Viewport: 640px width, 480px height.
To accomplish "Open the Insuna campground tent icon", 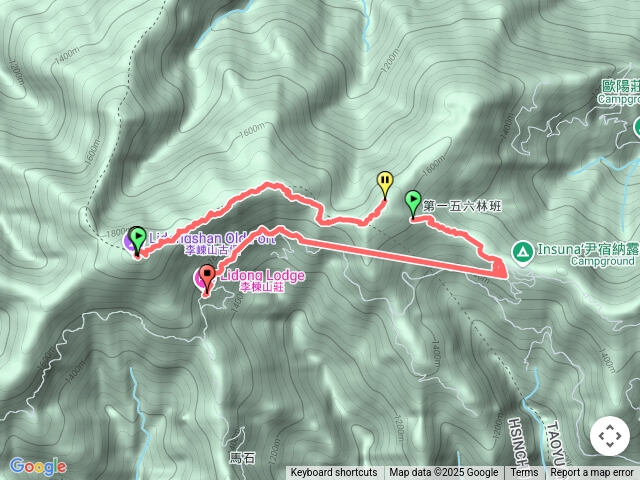I will [x=523, y=252].
